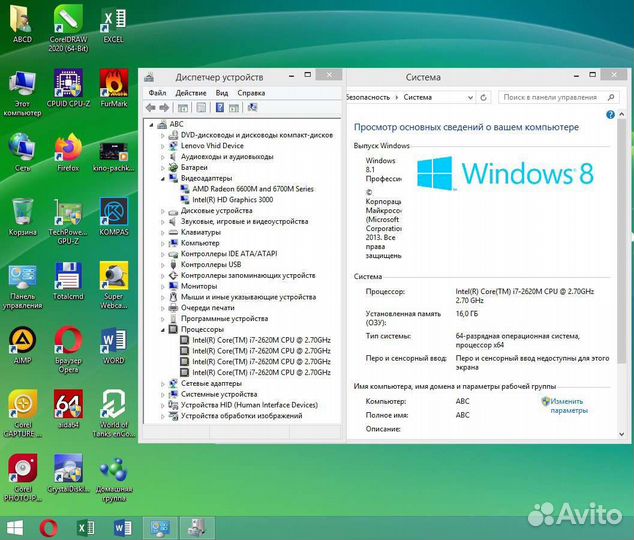
Task: Expand the Дисковые устройства node
Action: [x=163, y=211]
